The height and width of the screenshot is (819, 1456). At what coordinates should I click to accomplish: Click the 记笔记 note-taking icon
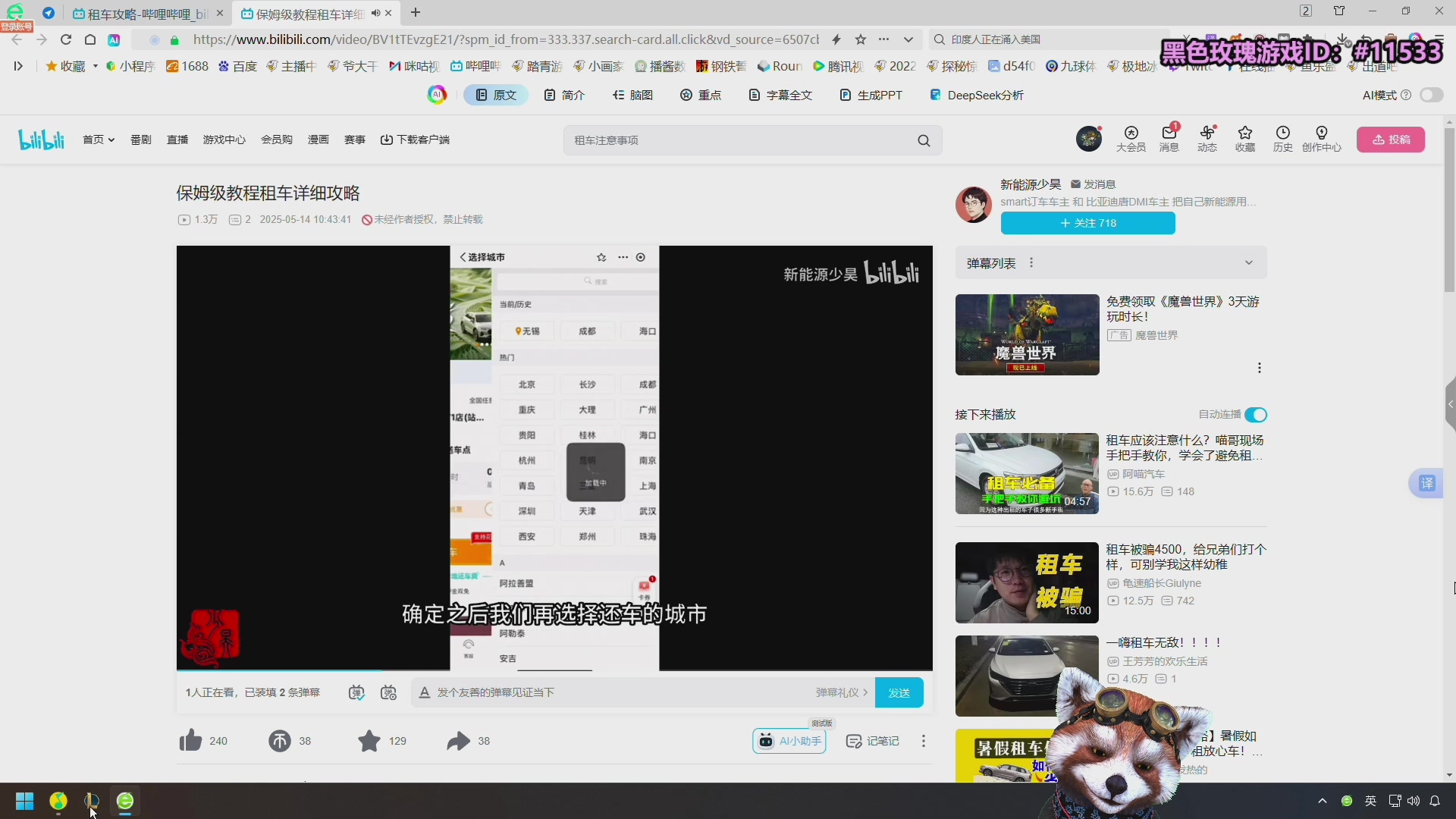point(872,741)
